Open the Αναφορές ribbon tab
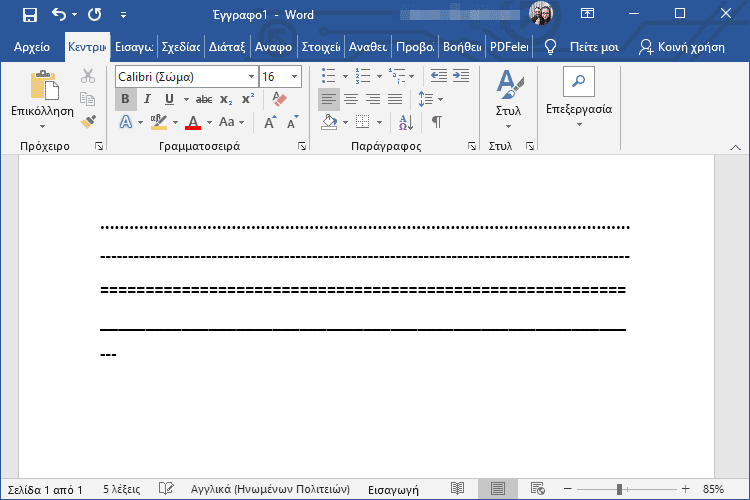Image resolution: width=750 pixels, height=500 pixels. (274, 47)
